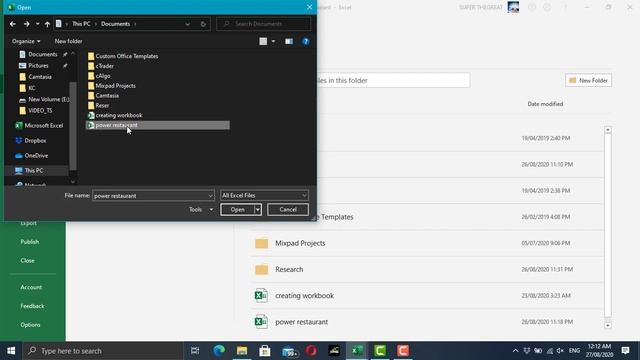Select Dropbox in navigation pane
The height and width of the screenshot is (360, 640).
point(35,141)
